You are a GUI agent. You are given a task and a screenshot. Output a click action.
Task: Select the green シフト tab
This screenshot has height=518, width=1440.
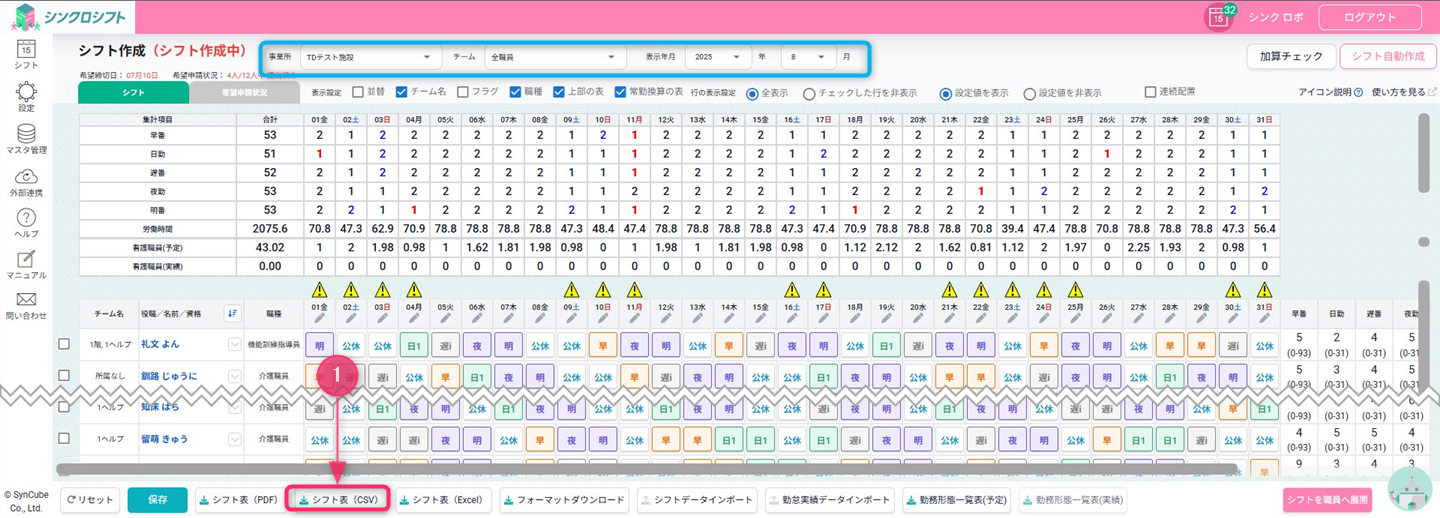133,93
